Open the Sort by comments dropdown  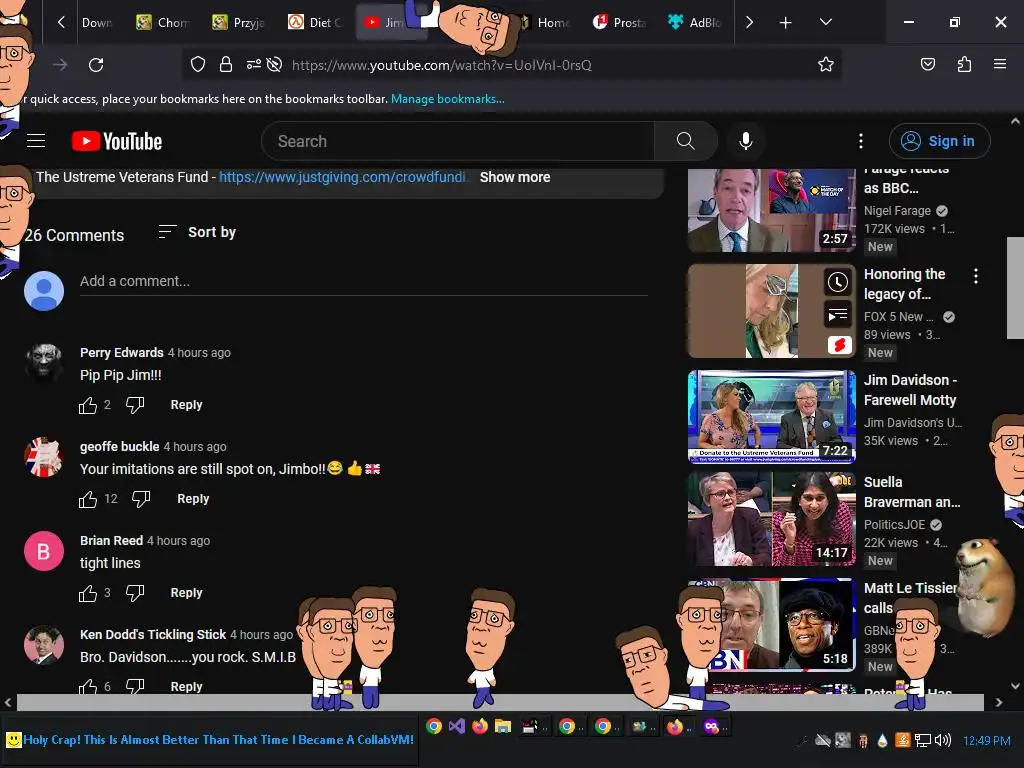point(197,232)
